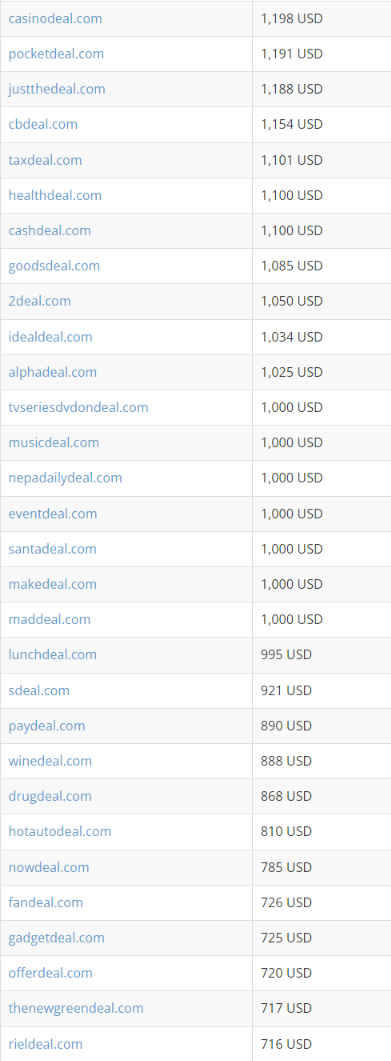This screenshot has height=1061, width=391.
Task: Visit the lunchdeal.com link
Action: 52,654
